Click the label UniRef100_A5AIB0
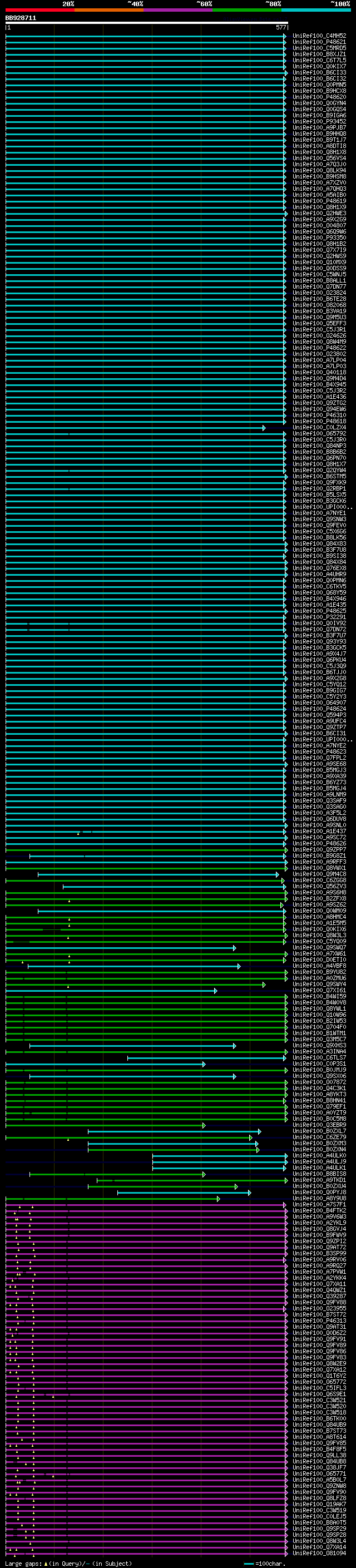Screen dimensions: 356x1568 [x=319, y=195]
